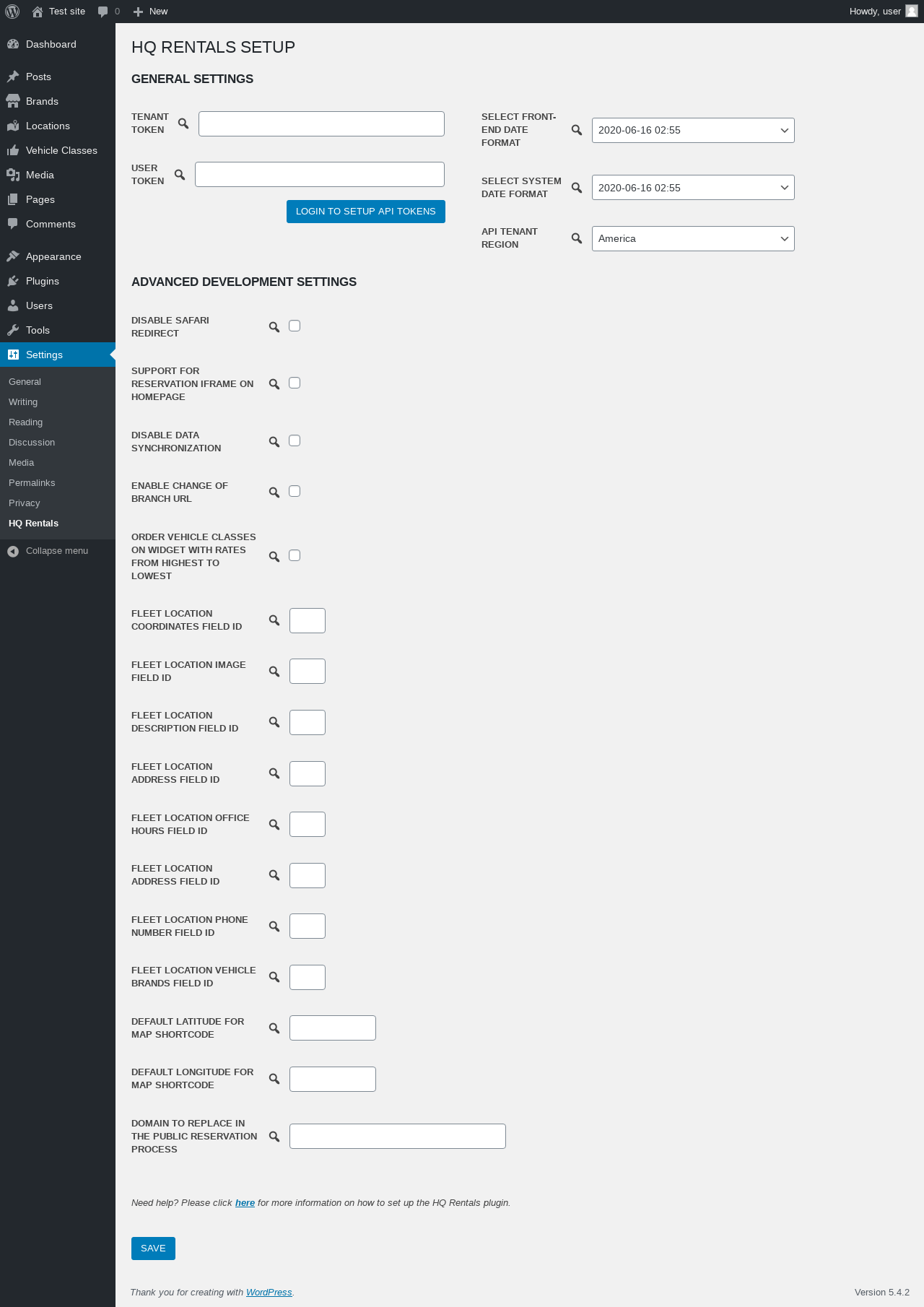Image resolution: width=924 pixels, height=1307 pixels.
Task: Expand the Select System Date Format dropdown
Action: click(x=693, y=188)
